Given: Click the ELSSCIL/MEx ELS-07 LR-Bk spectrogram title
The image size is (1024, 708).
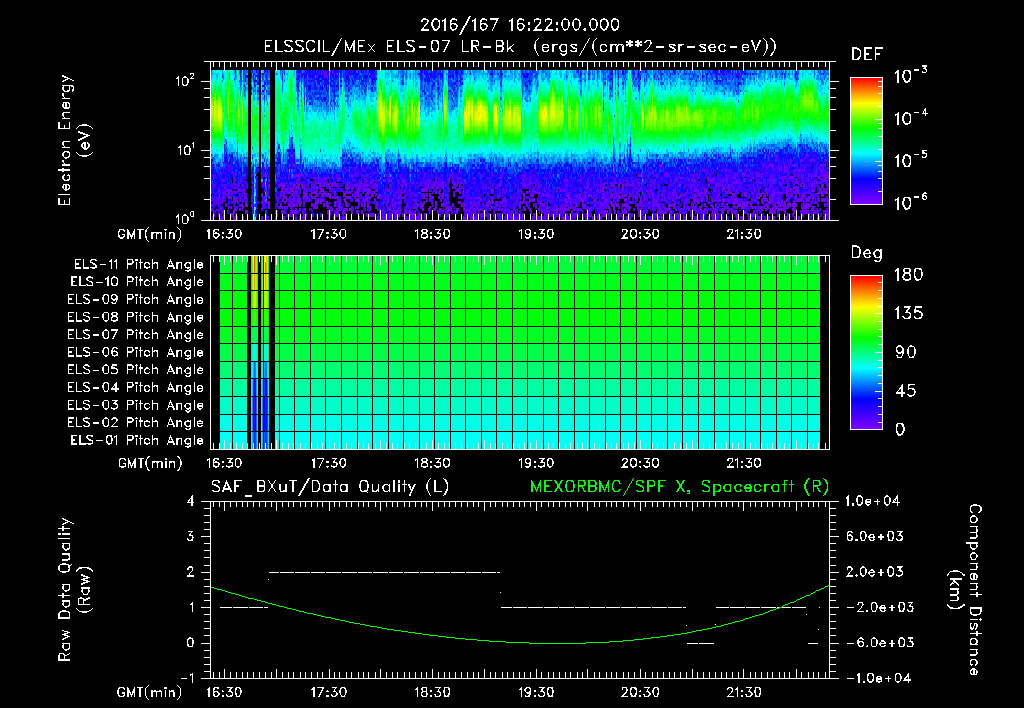Looking at the screenshot, I should pos(520,47).
